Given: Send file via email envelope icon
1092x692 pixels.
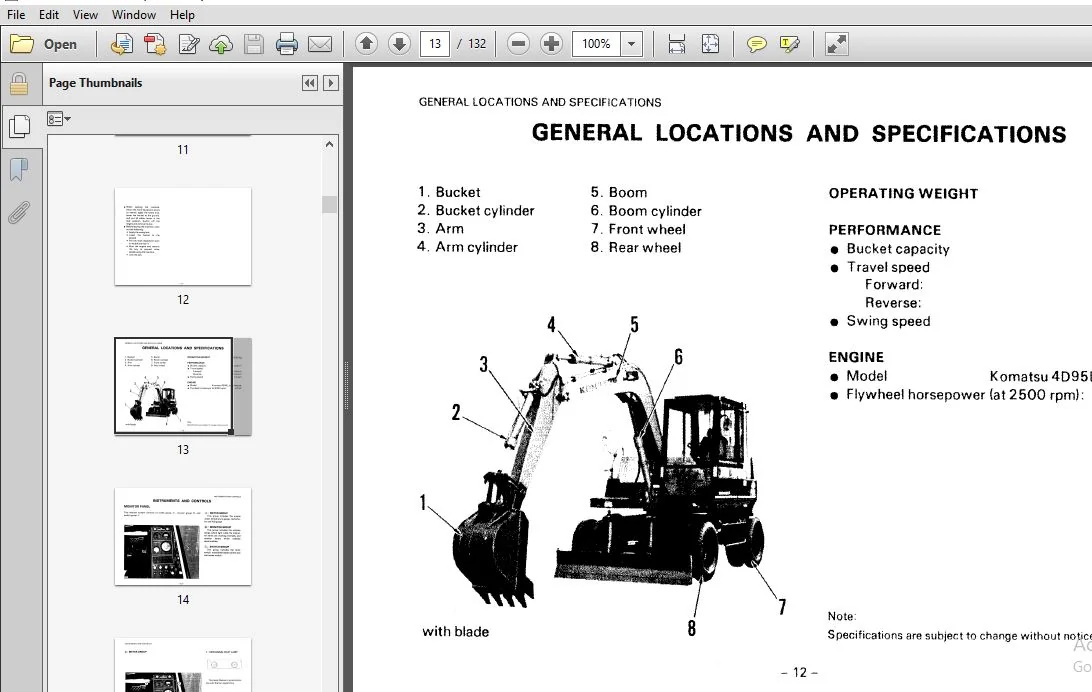Looking at the screenshot, I should 320,44.
